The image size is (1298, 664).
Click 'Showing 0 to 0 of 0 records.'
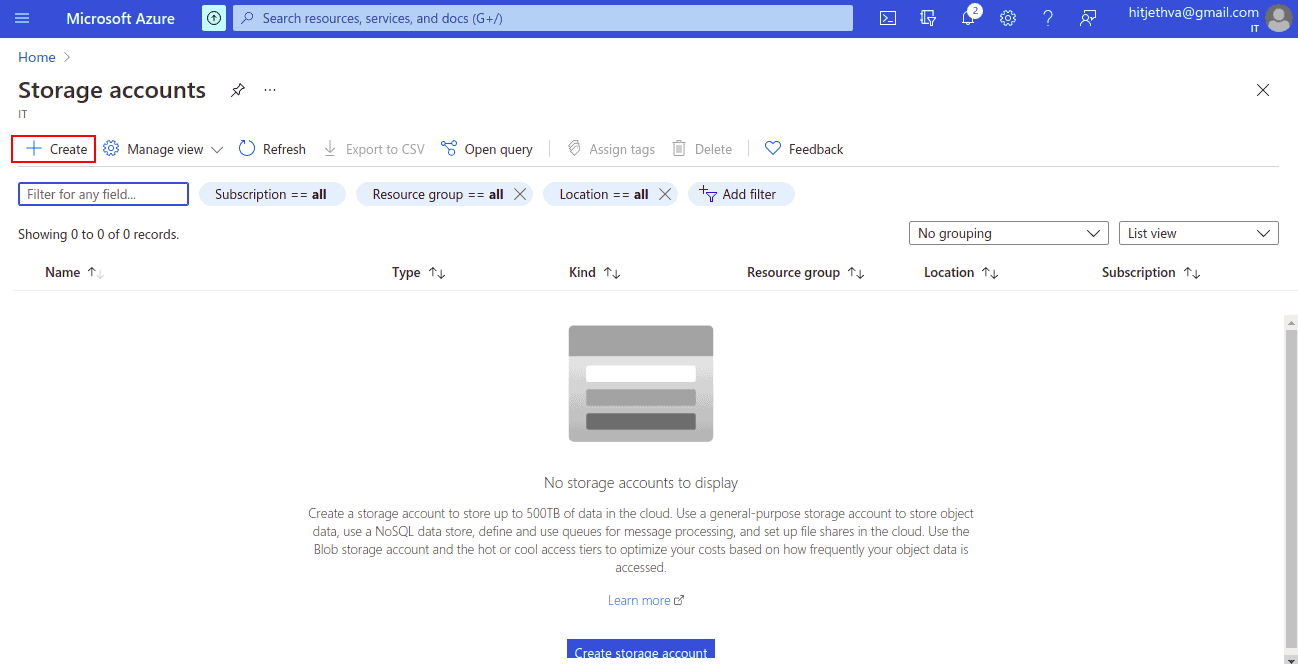[99, 234]
